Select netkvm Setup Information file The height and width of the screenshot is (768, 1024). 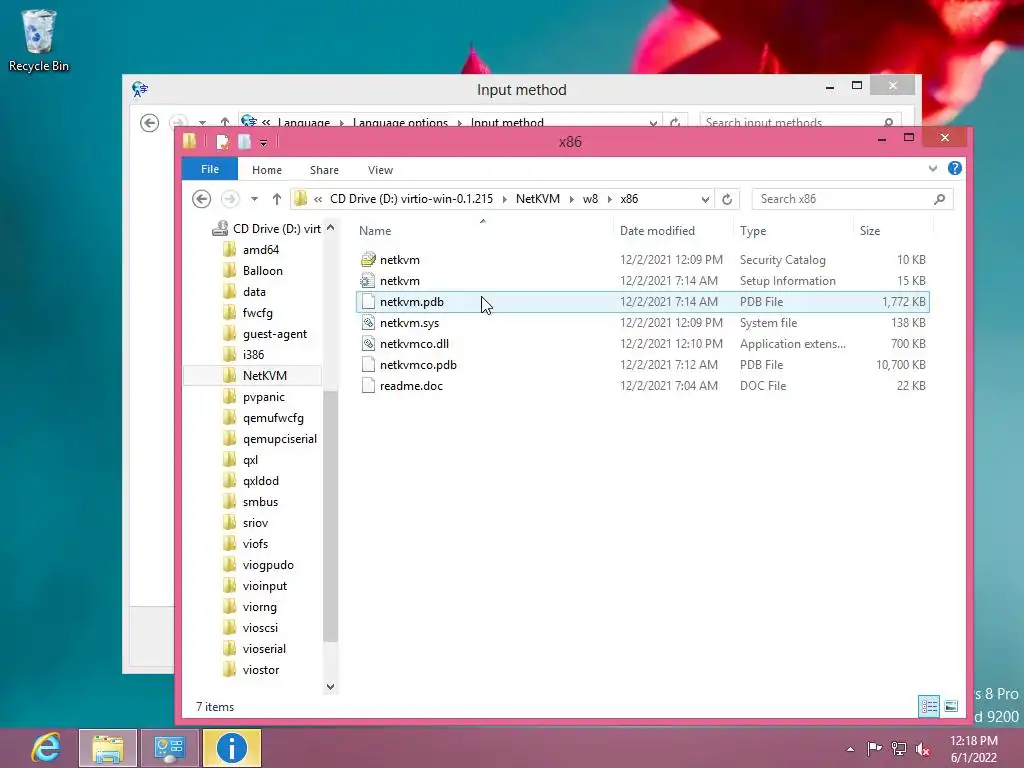[643, 281]
